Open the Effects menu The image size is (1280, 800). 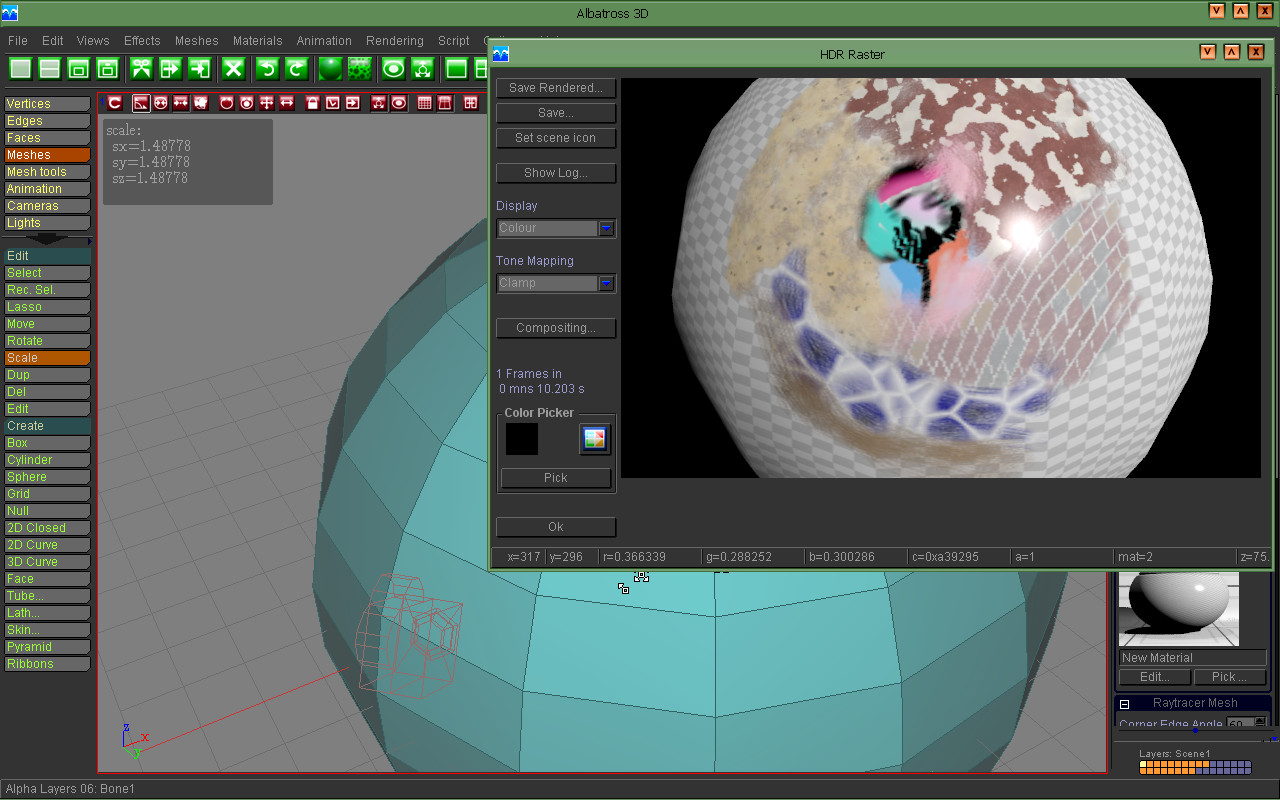[142, 41]
